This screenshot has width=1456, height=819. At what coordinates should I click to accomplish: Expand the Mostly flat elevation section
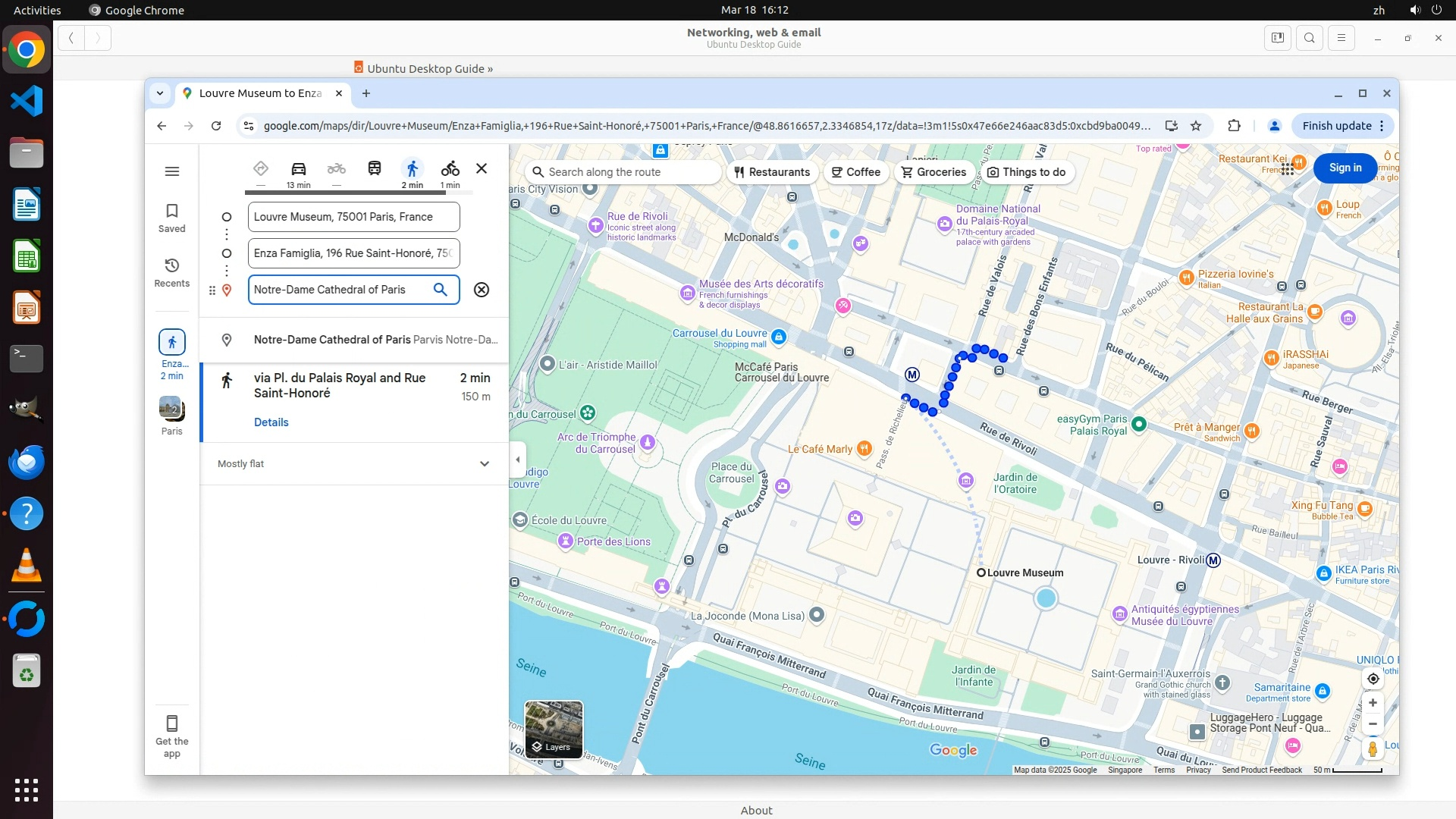pos(485,464)
